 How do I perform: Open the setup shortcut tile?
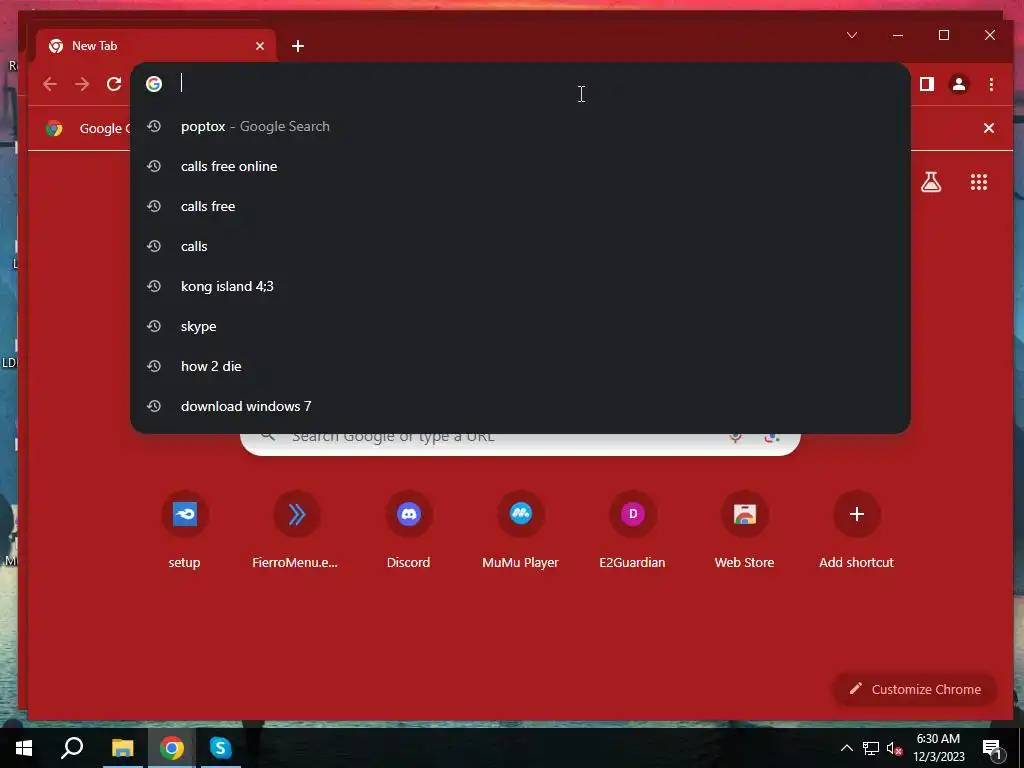[x=185, y=530]
